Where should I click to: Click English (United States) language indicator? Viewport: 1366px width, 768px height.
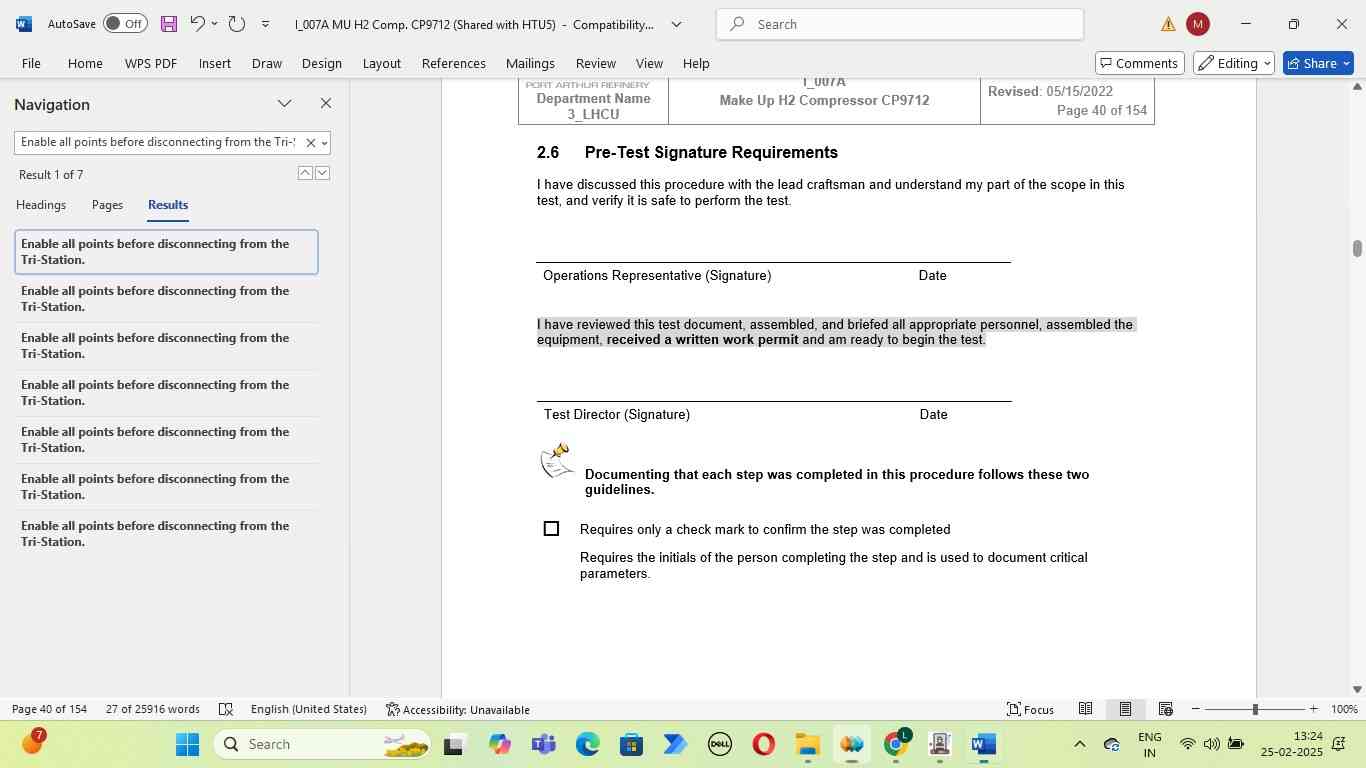pyautogui.click(x=308, y=709)
